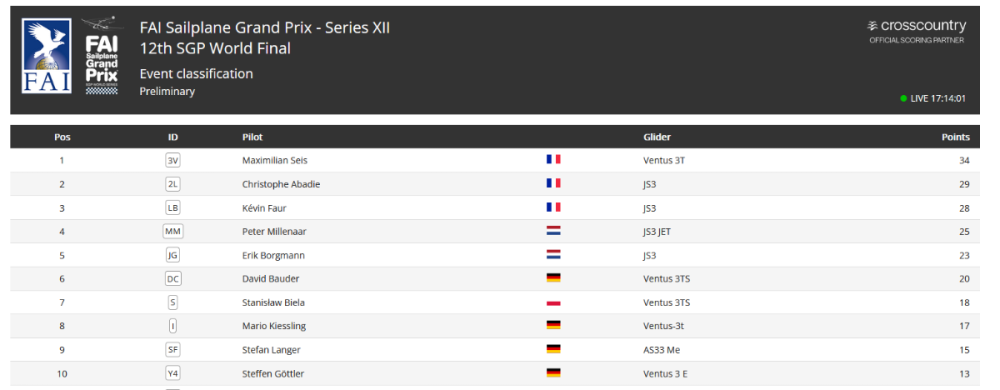The image size is (1000, 390).
Task: Open pilot Christophe Abadie's entry
Action: pos(281,184)
